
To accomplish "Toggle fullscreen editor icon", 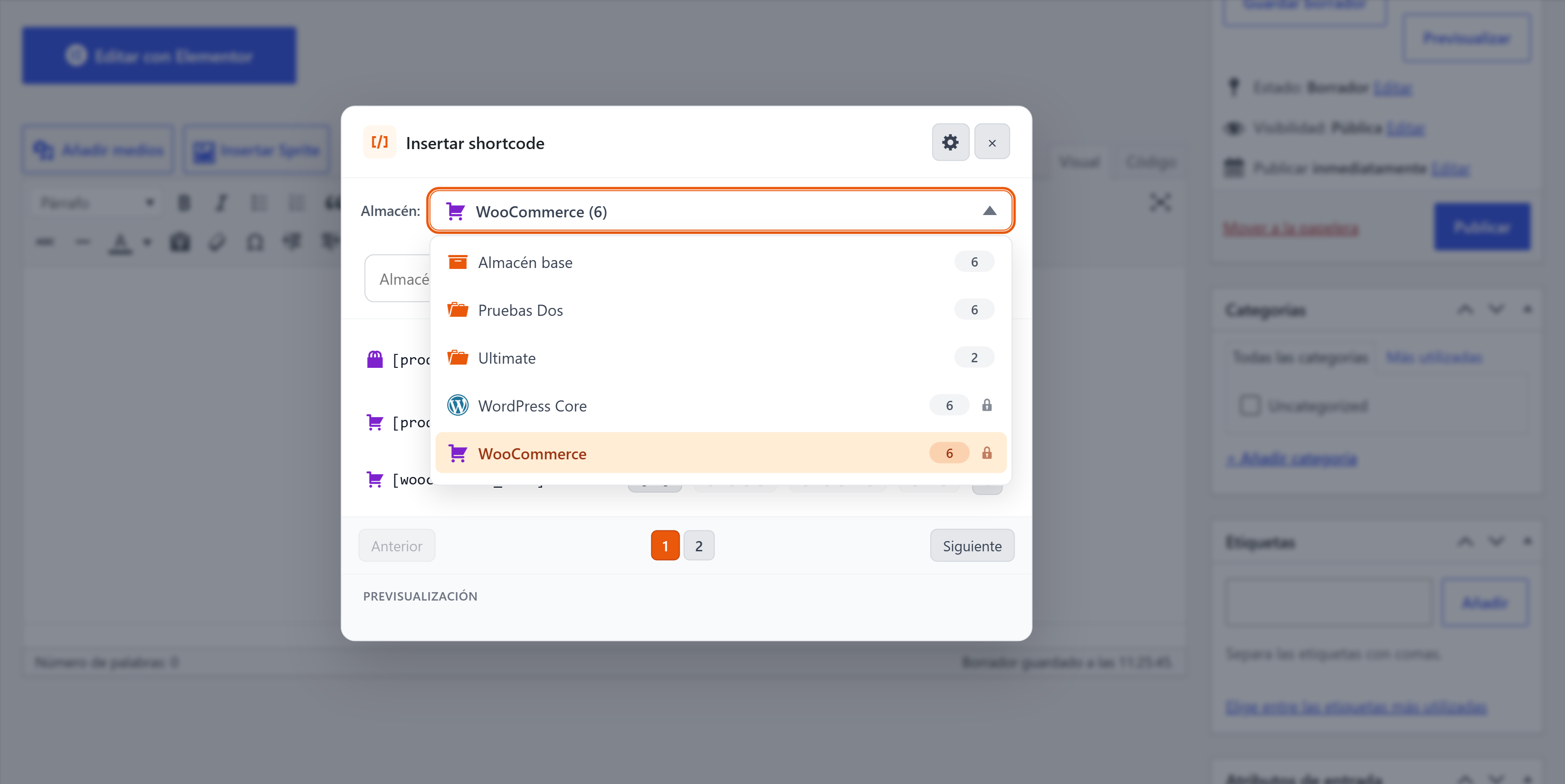I will 1160,203.
